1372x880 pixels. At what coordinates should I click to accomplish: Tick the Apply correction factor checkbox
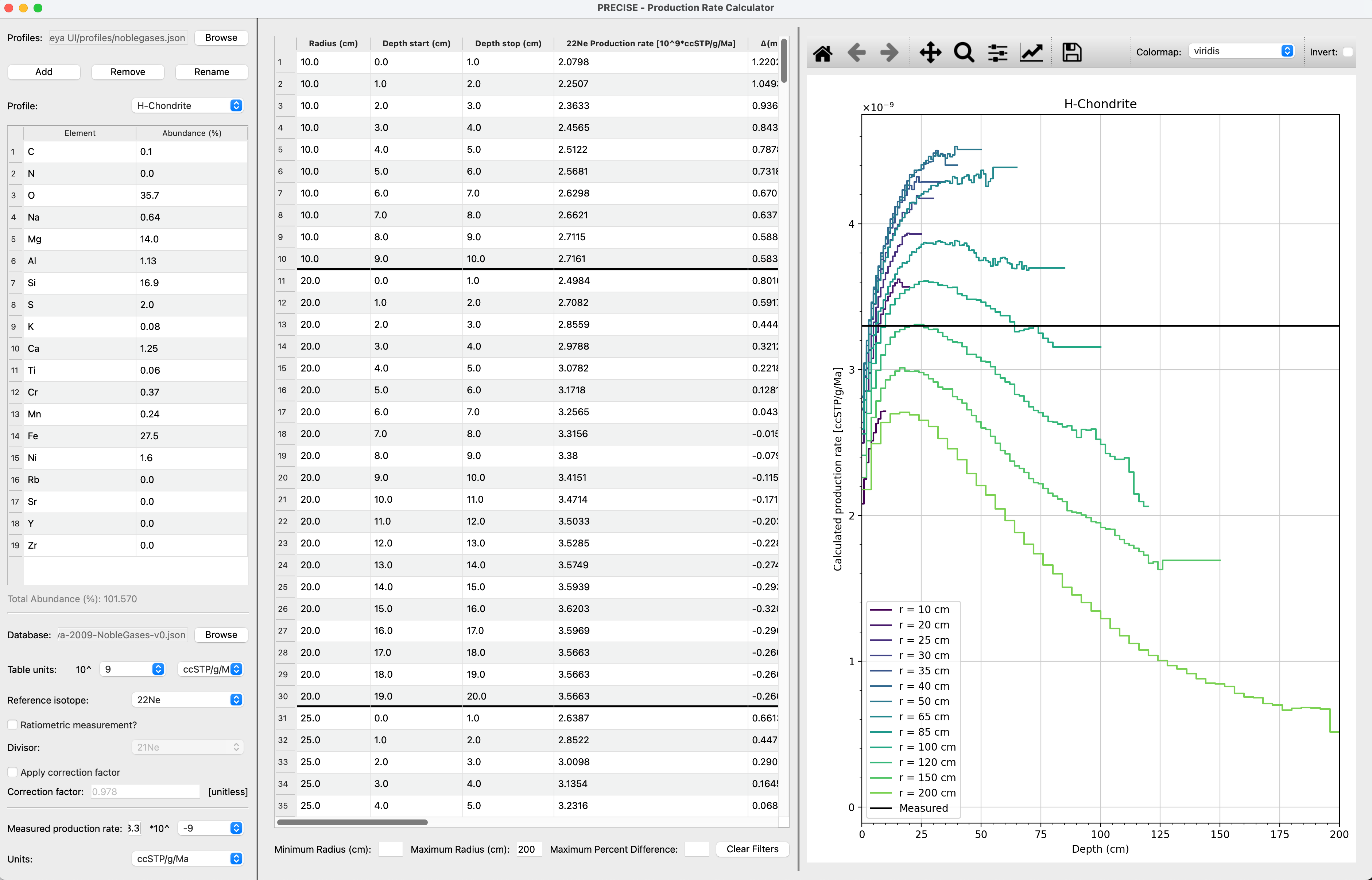[x=12, y=772]
